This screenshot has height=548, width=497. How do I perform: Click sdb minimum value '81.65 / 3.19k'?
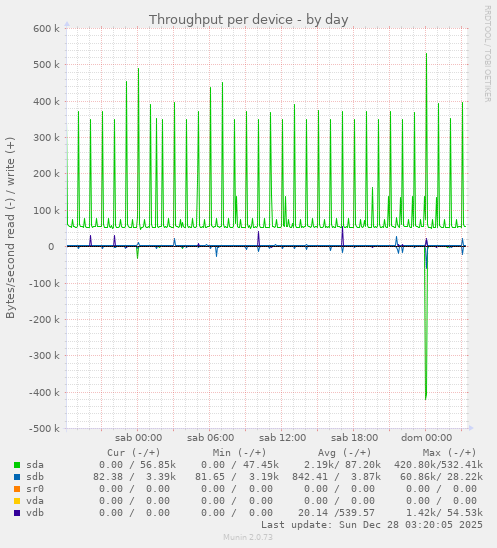(237, 477)
